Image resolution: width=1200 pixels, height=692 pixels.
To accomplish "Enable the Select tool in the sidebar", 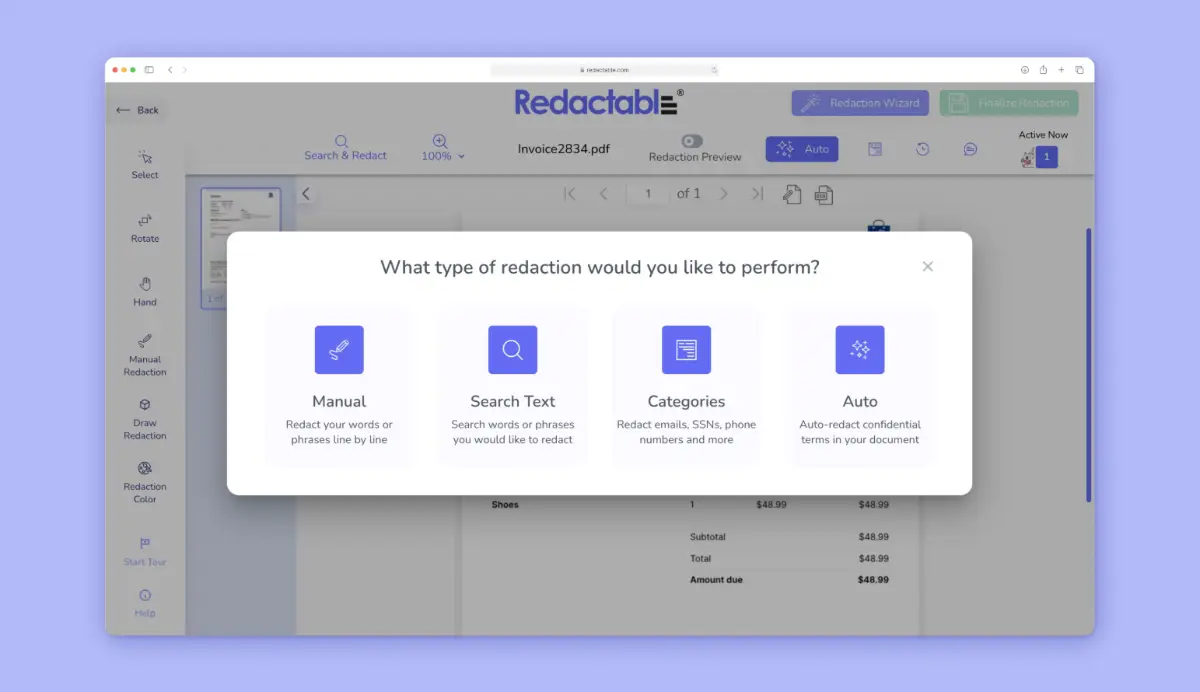I will tap(144, 166).
